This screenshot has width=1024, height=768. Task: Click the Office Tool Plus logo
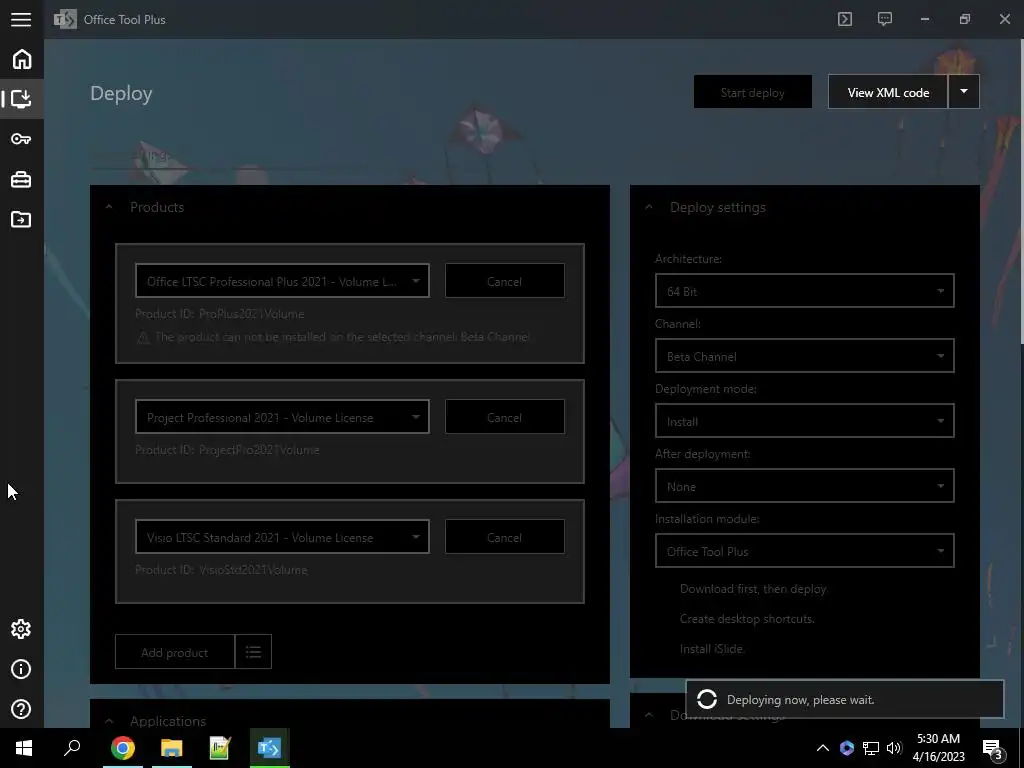tap(65, 19)
